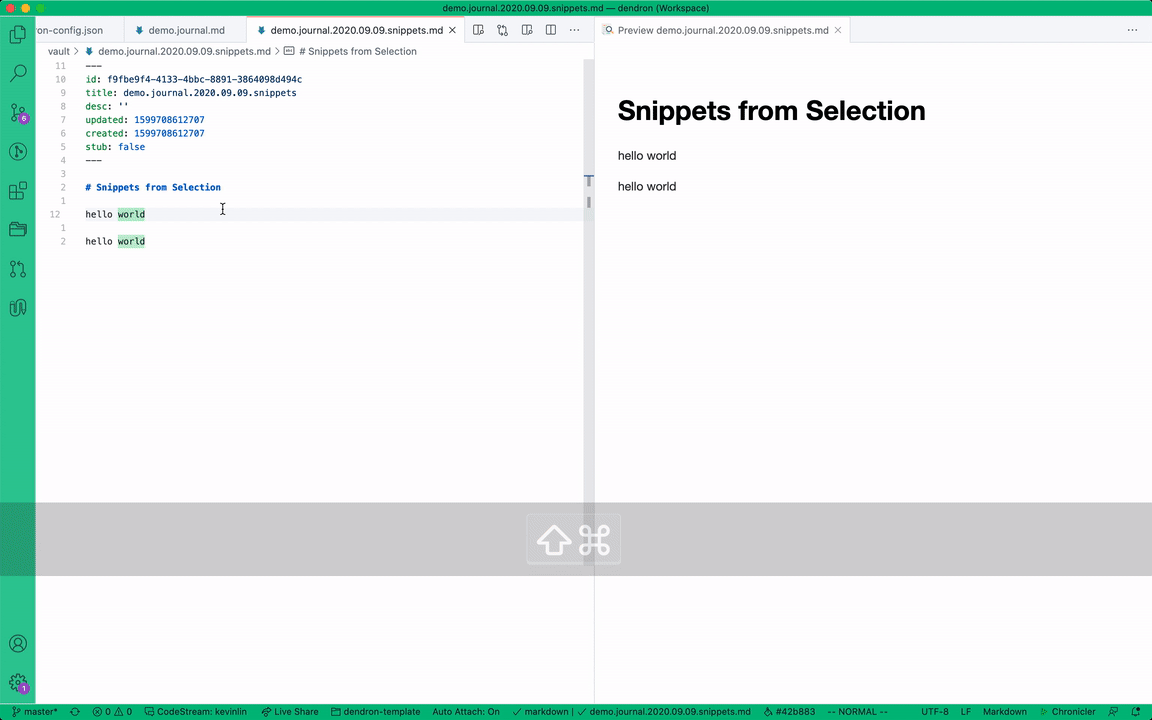
Task: Click the Split Editor Right icon
Action: pyautogui.click(x=550, y=30)
